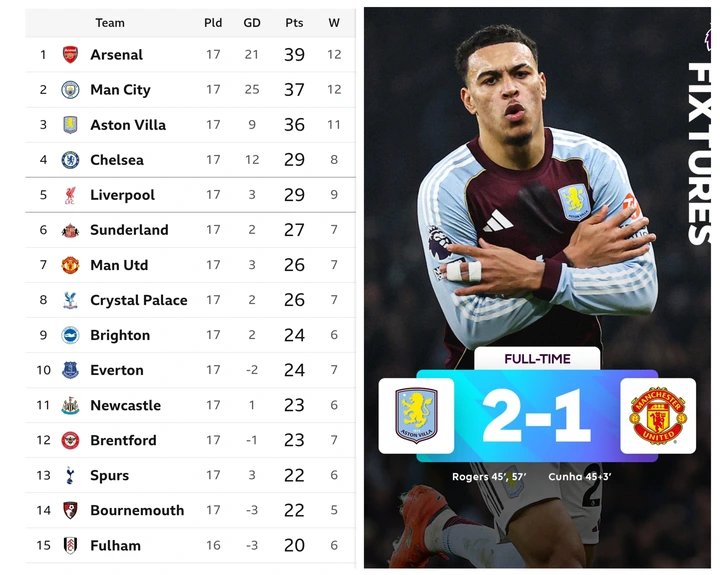This screenshot has height=575, width=720.
Task: Click the GD column header
Action: [252, 23]
